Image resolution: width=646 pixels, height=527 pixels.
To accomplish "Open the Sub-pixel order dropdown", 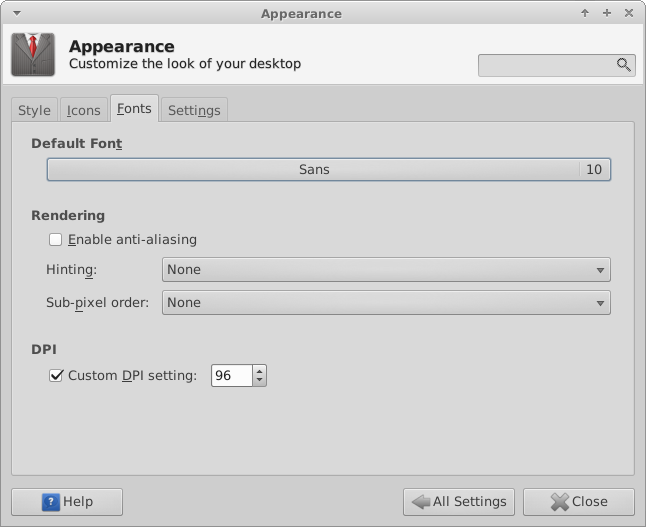I will click(385, 303).
